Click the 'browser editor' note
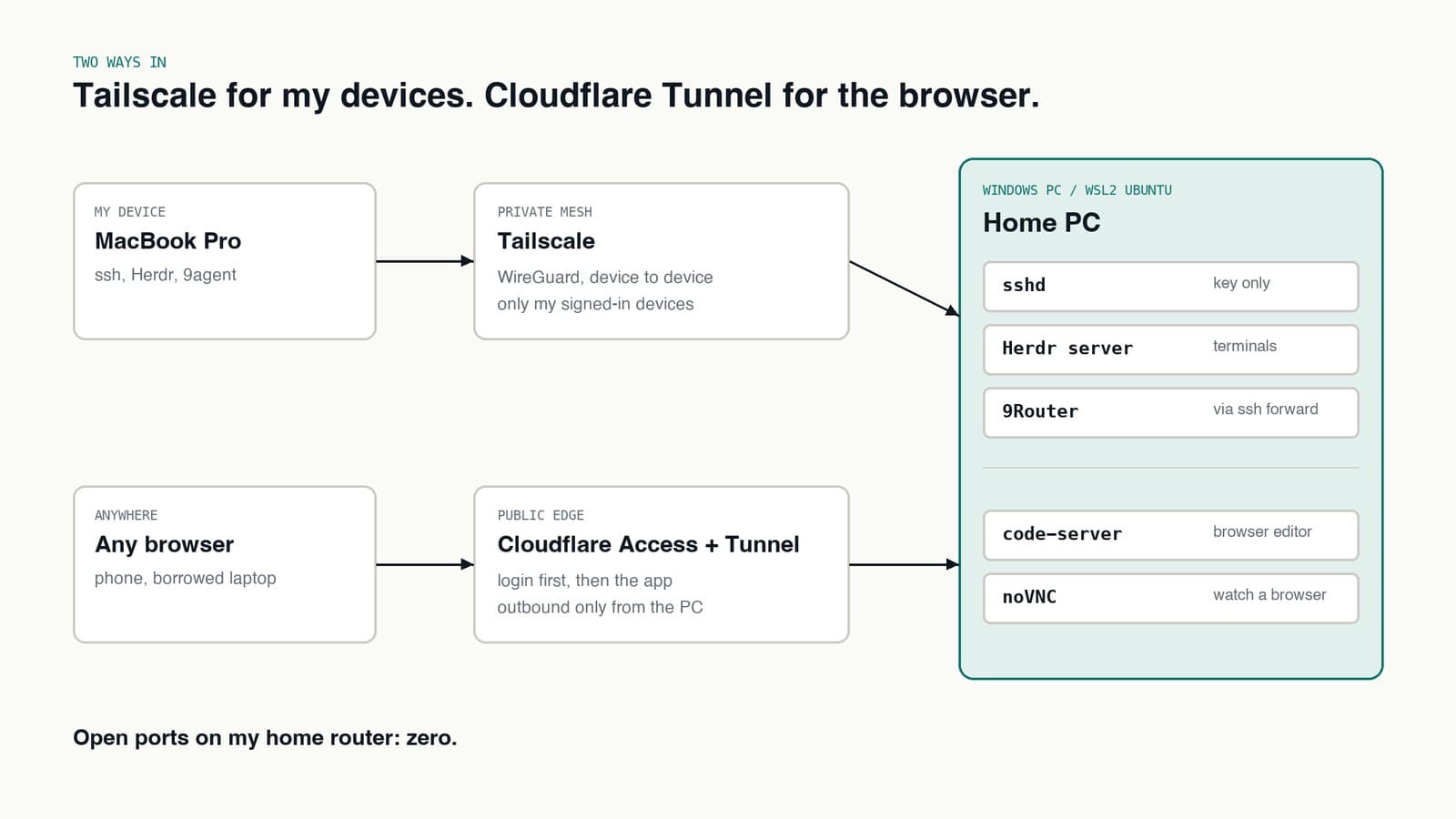The height and width of the screenshot is (819, 1456). [1262, 531]
